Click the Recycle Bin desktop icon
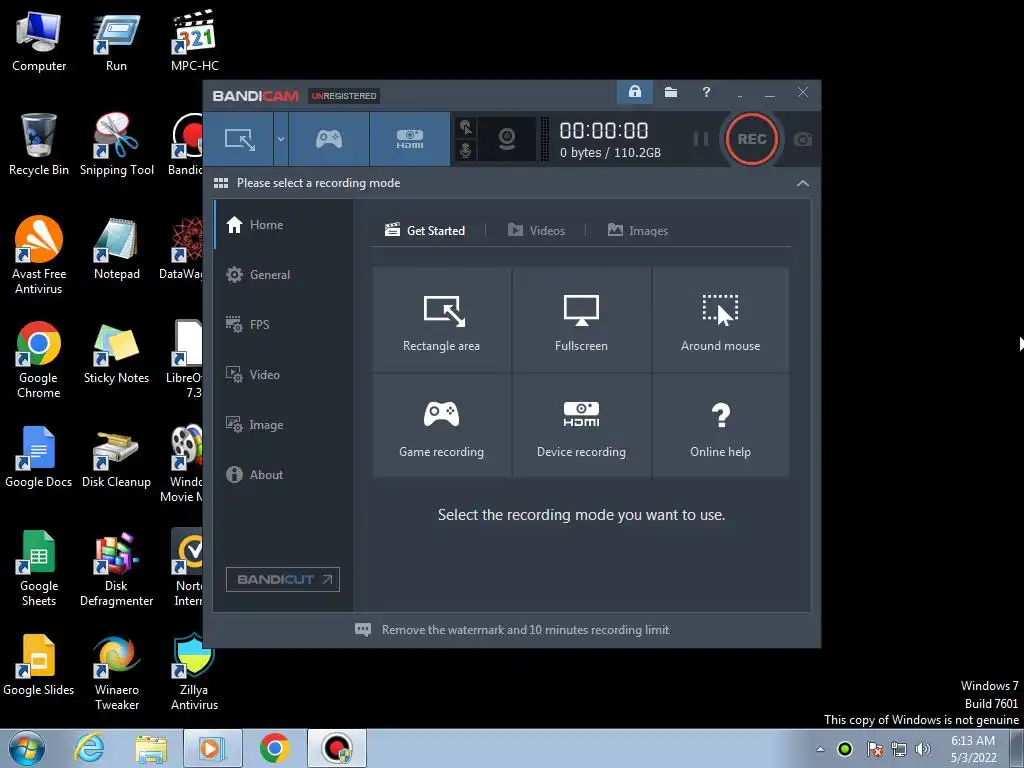This screenshot has width=1024, height=768. coord(39,145)
